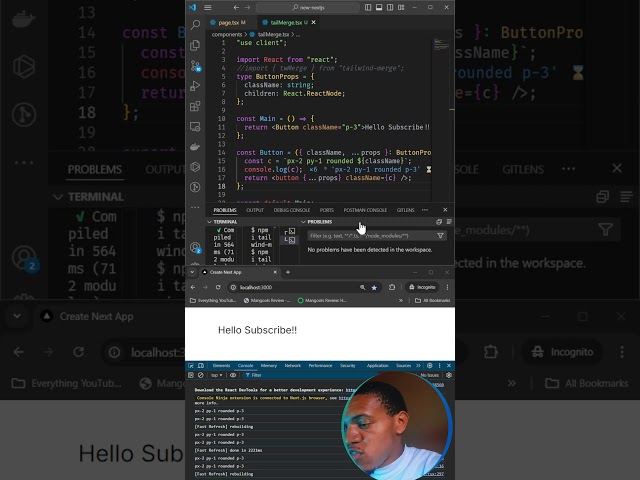Click the VS Code command center search box
The height and width of the screenshot is (480, 640).
[308, 7]
